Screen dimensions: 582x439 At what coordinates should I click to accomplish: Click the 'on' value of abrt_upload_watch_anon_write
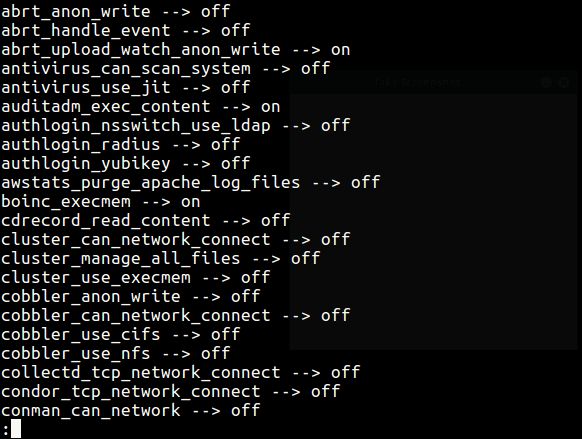(340, 50)
